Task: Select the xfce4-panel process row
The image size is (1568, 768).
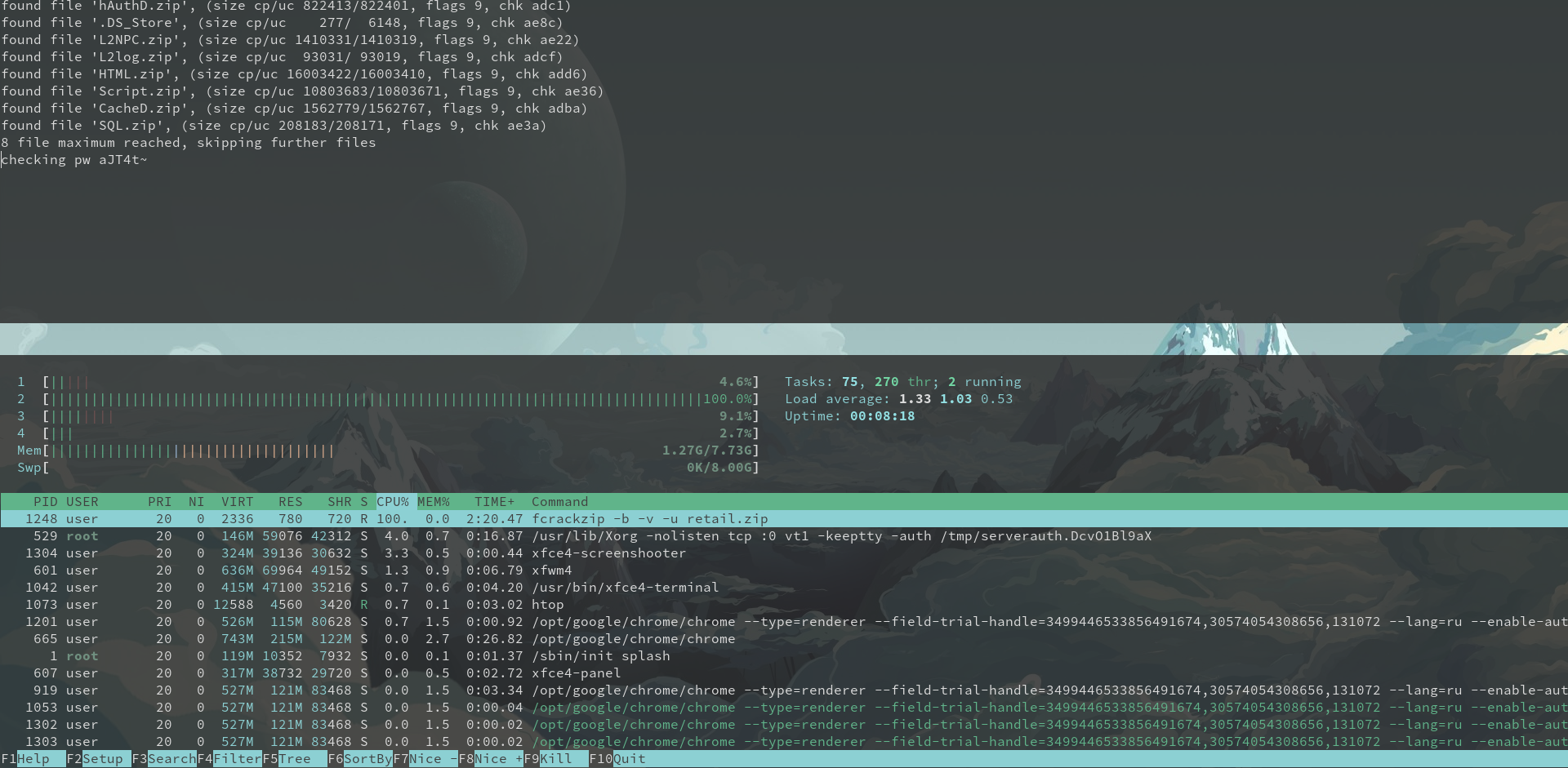Action: pos(784,673)
